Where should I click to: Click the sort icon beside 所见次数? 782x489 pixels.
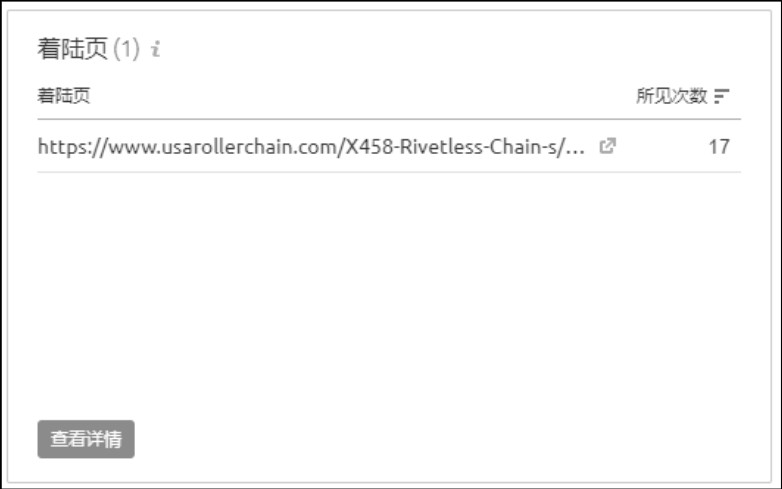721,96
